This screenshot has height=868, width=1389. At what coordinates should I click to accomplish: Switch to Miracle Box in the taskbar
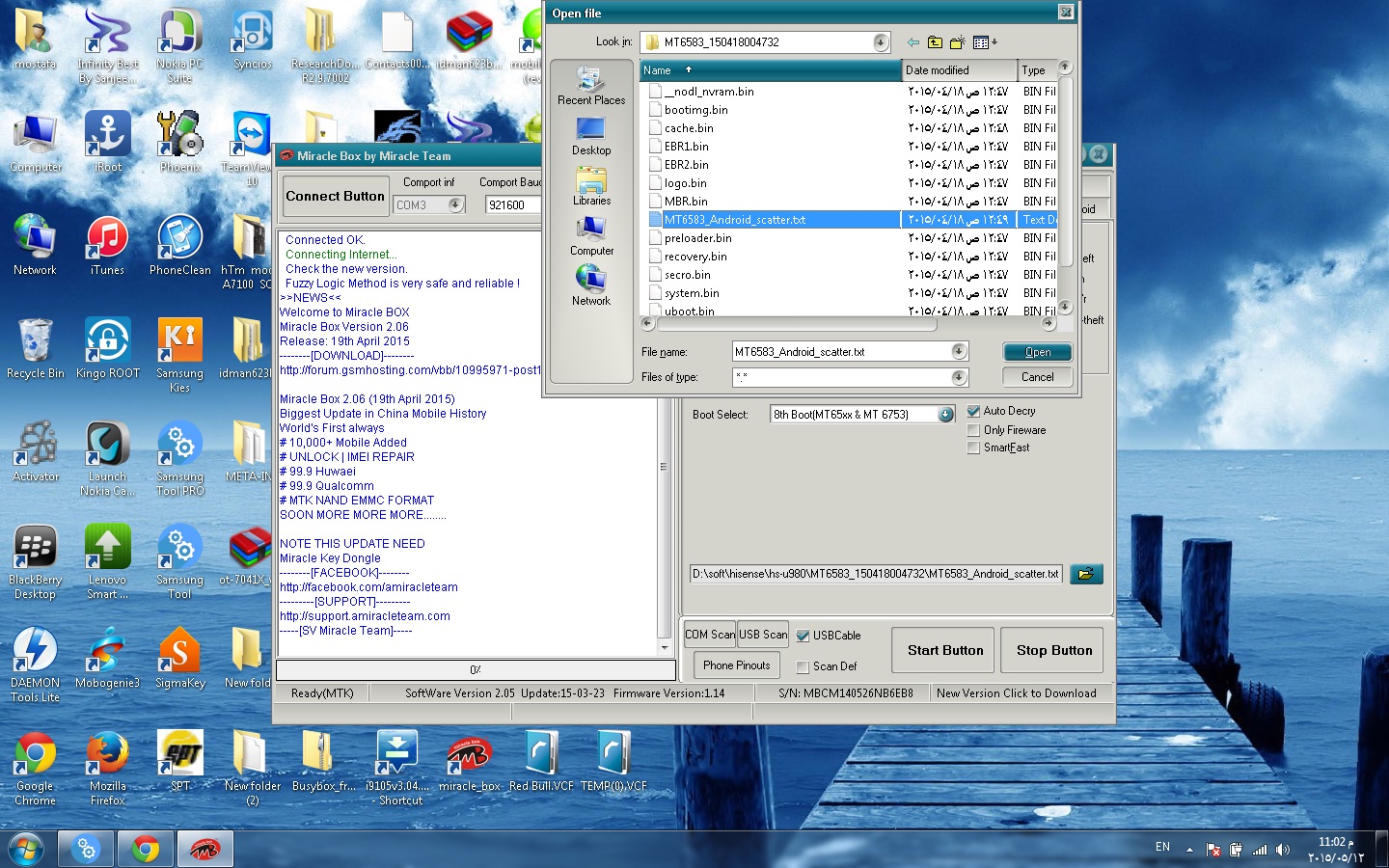coord(205,850)
